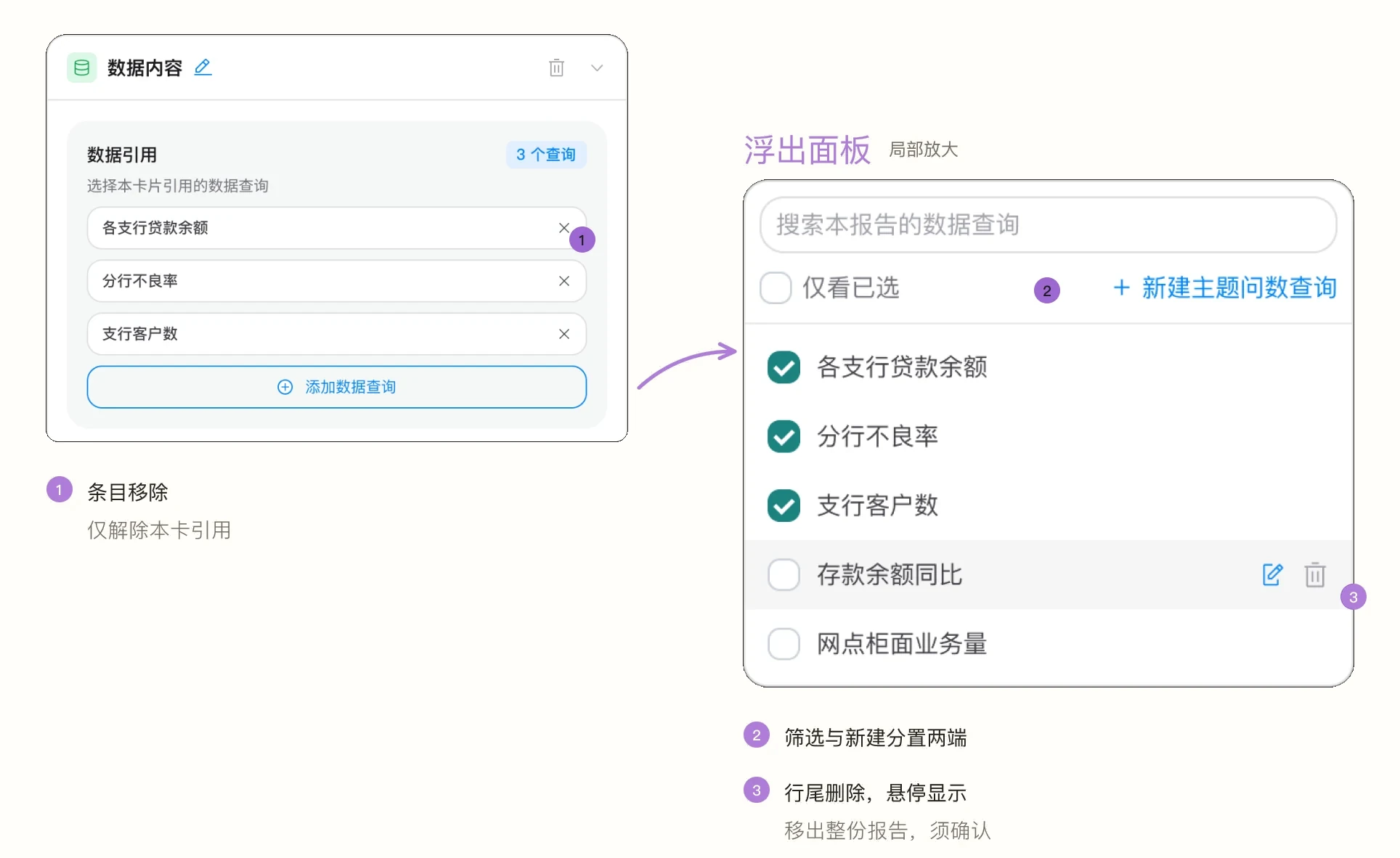
Task: Check the 网点柜面业务量 checkbox
Action: [784, 644]
